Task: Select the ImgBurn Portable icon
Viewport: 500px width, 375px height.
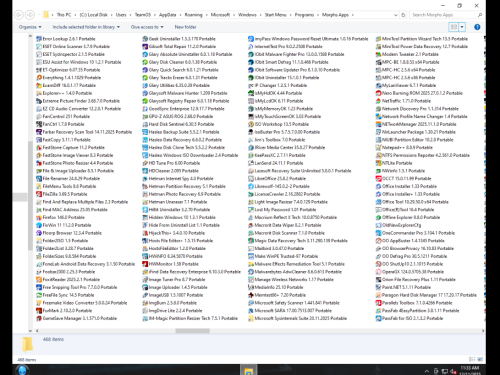Action: (145, 303)
